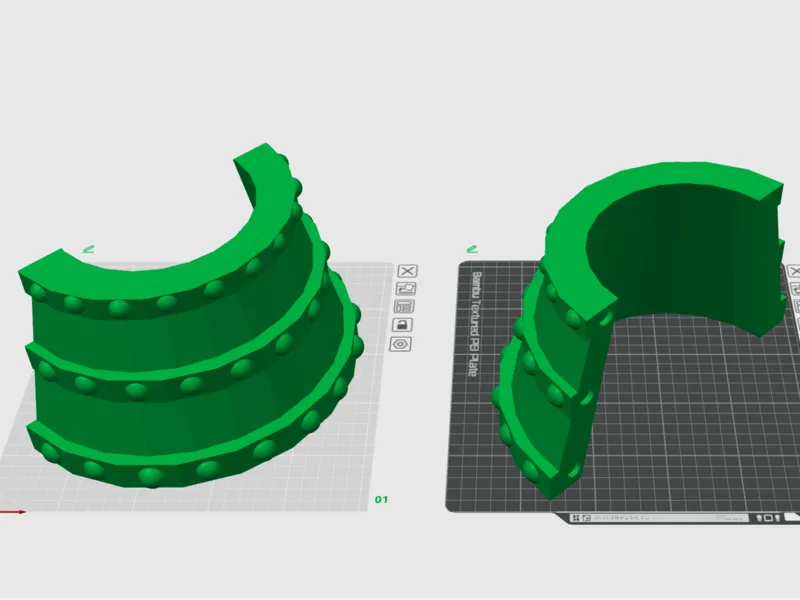Click pencil icon to rename dark textured plate
The width and height of the screenshot is (800, 600).
[x=472, y=249]
